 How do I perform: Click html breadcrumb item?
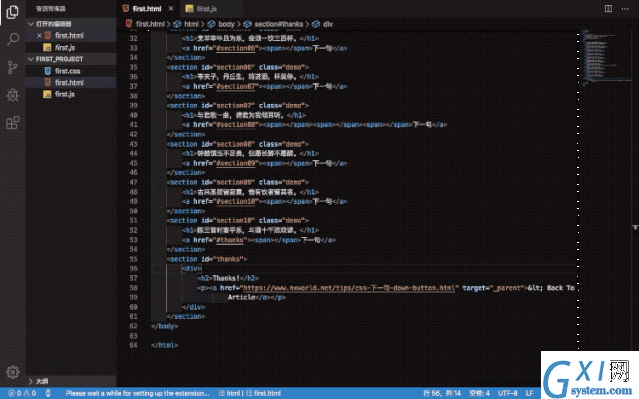click(x=187, y=24)
